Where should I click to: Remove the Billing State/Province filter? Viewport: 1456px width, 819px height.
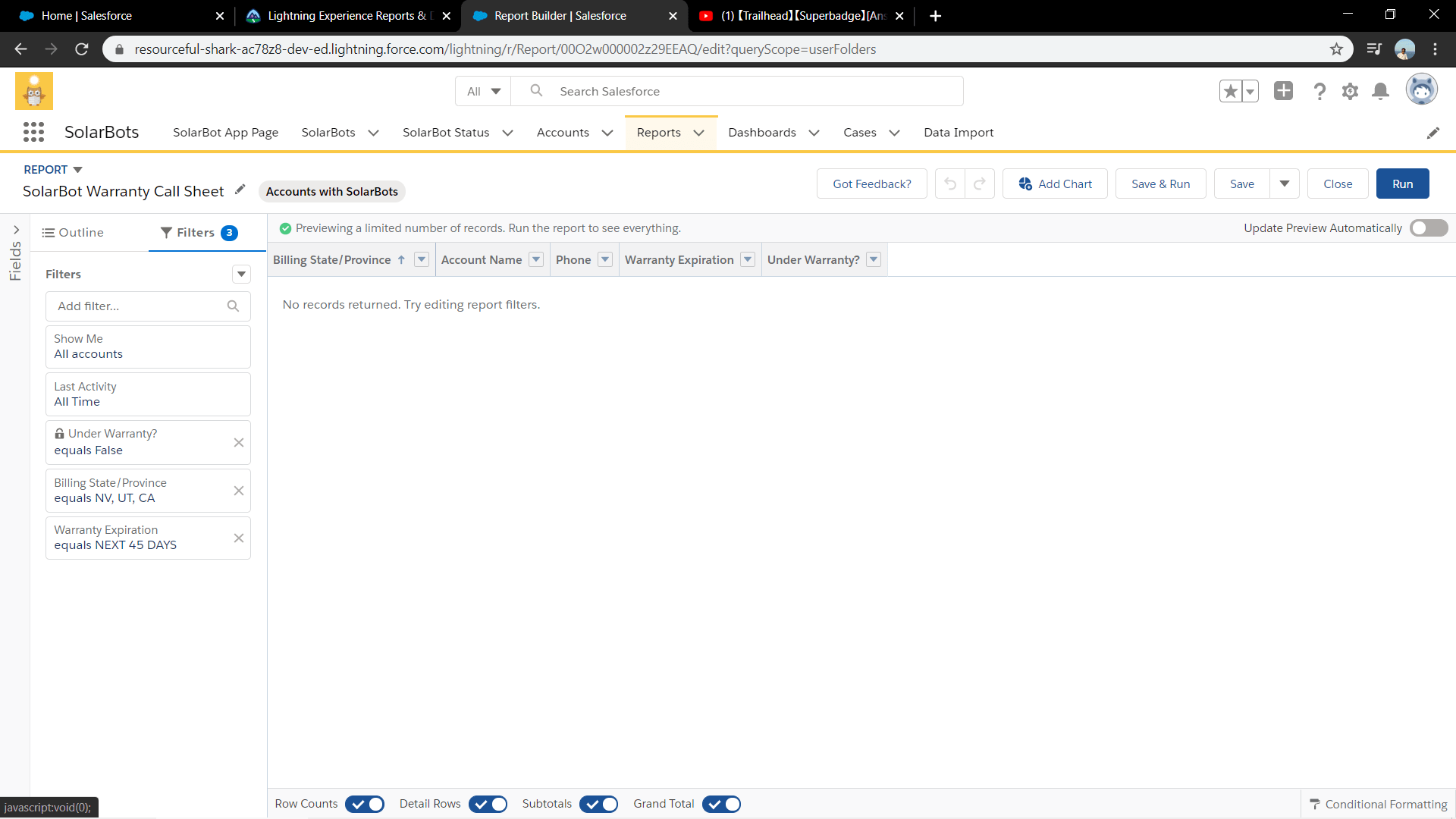click(238, 491)
